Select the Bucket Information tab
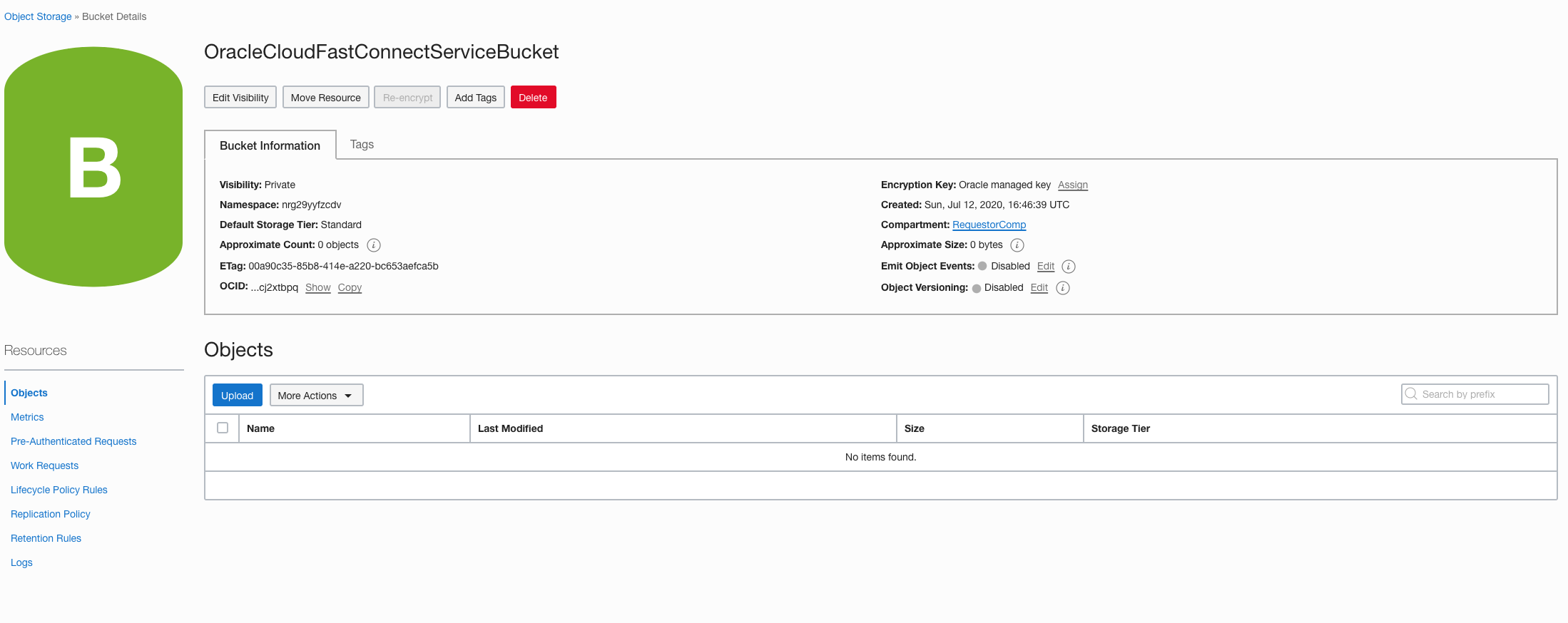1568x623 pixels. [270, 145]
